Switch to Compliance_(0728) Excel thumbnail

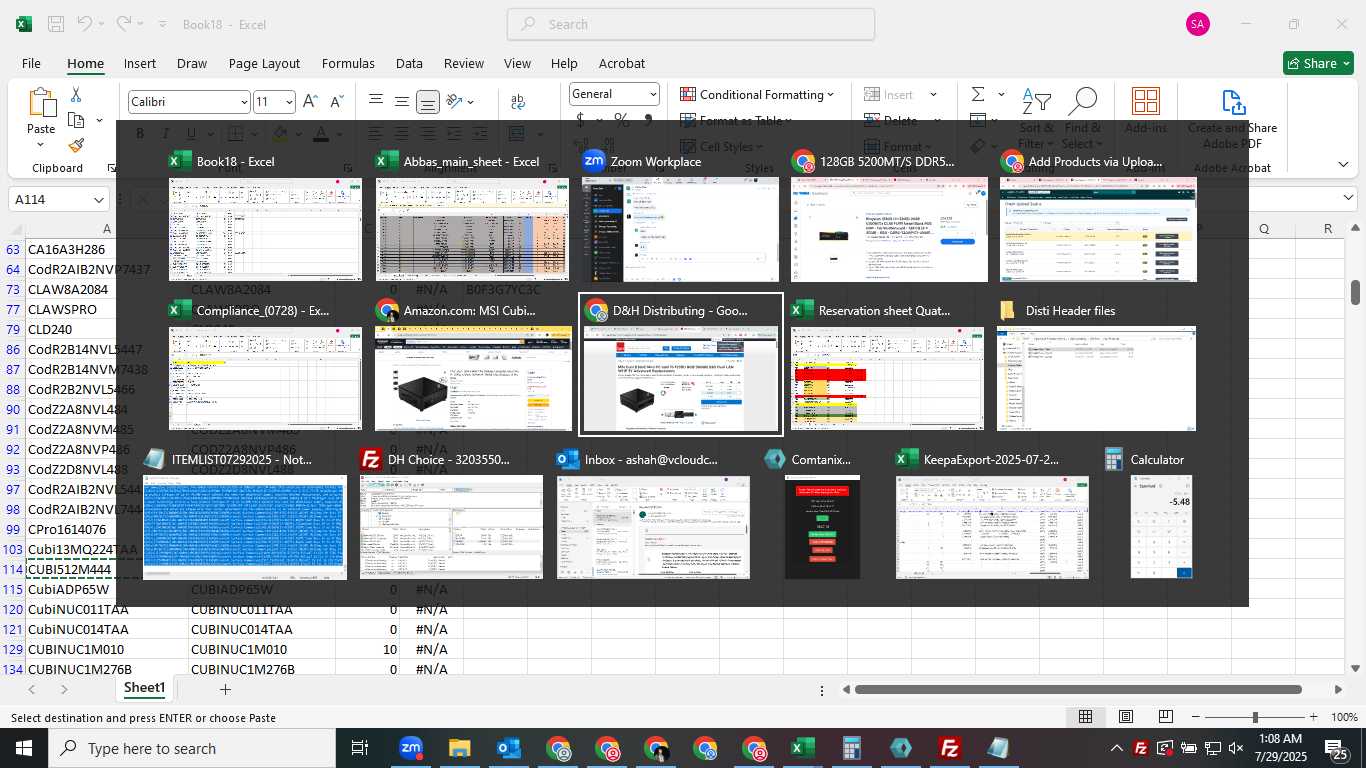(265, 378)
